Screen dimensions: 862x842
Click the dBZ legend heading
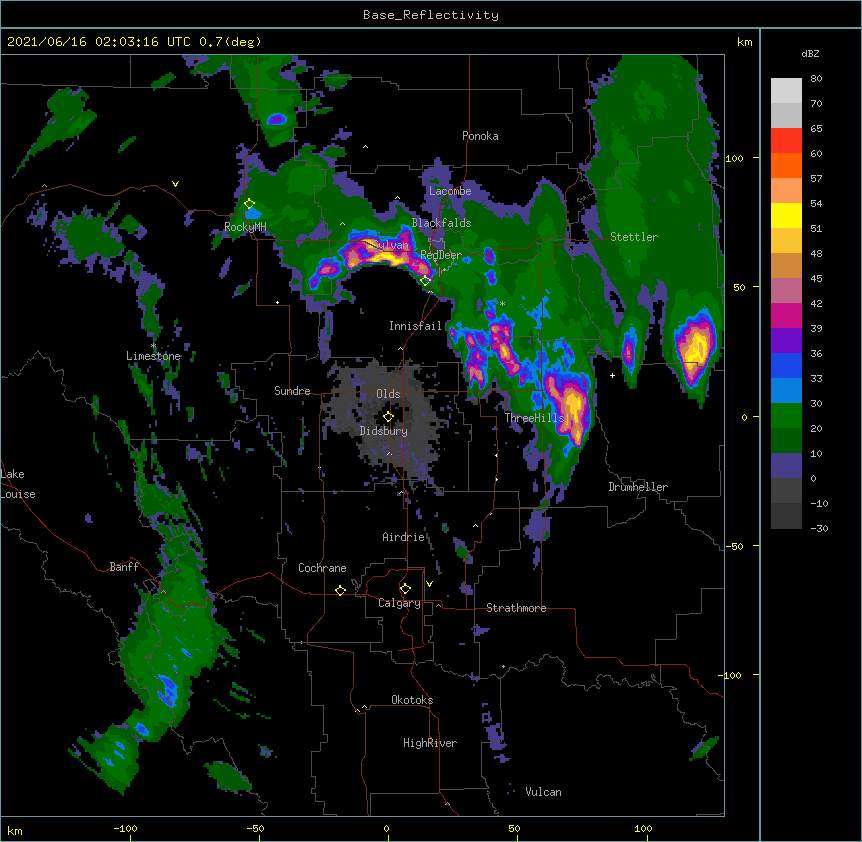coord(810,53)
